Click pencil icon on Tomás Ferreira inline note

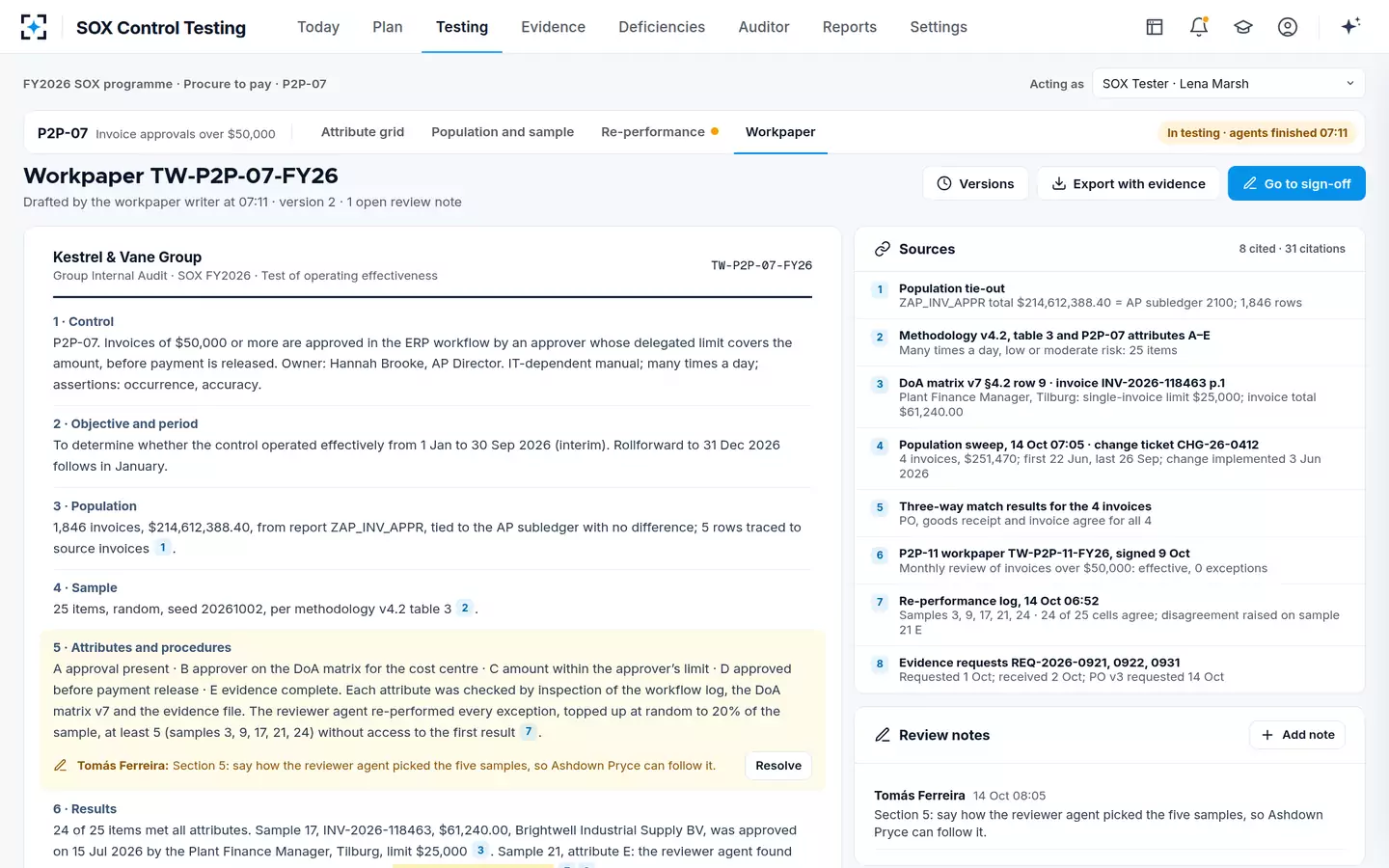(x=60, y=766)
